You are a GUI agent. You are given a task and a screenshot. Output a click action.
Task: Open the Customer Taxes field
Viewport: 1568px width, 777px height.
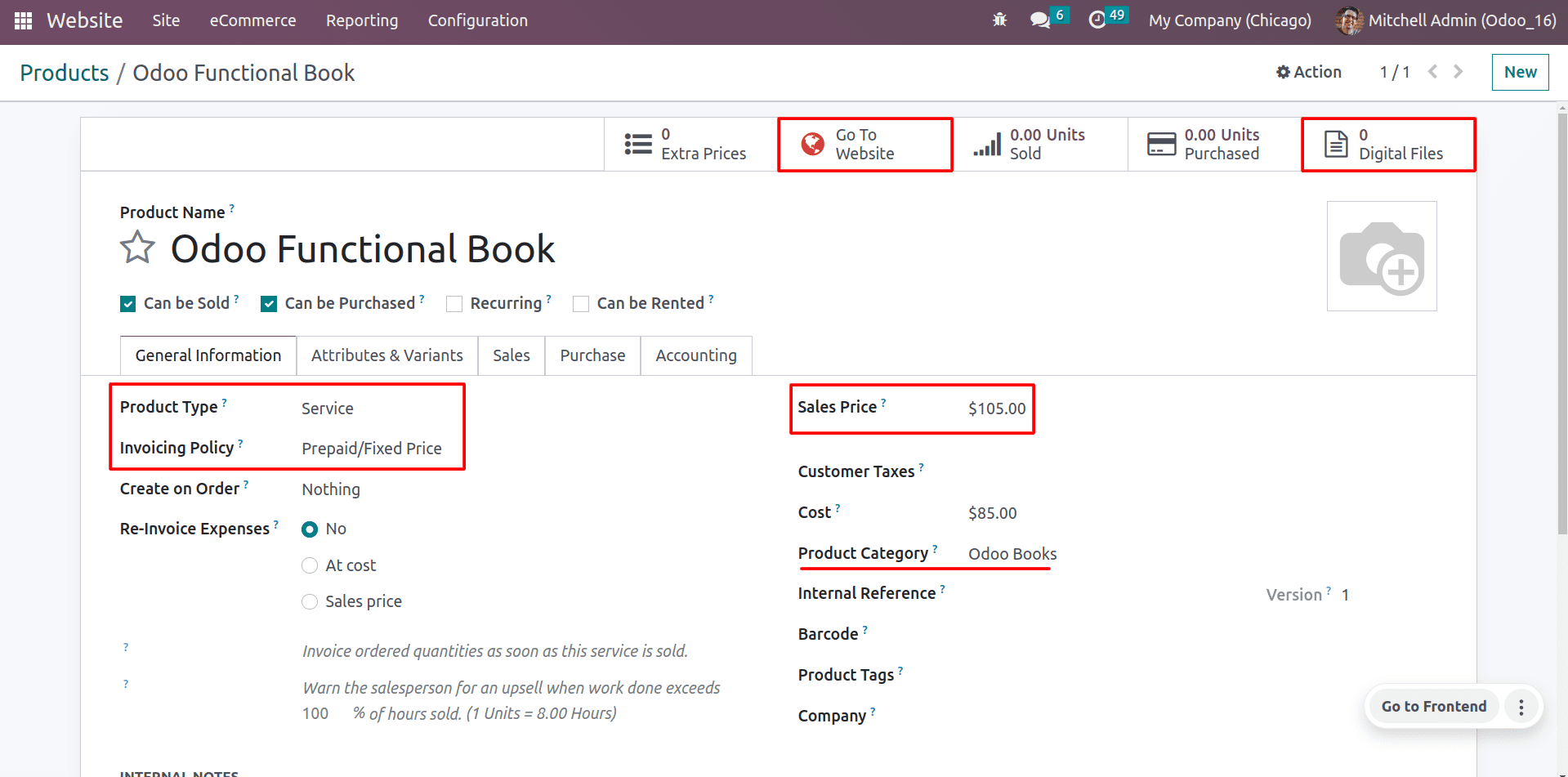click(1201, 472)
